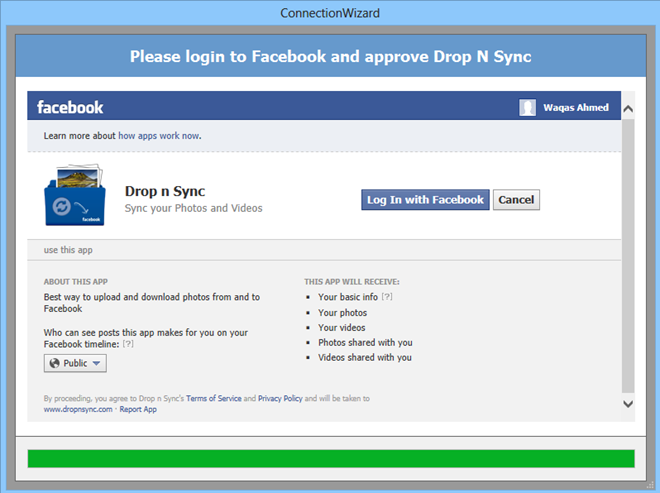
Task: Click 'Your videos' permission item
Action: [341, 328]
